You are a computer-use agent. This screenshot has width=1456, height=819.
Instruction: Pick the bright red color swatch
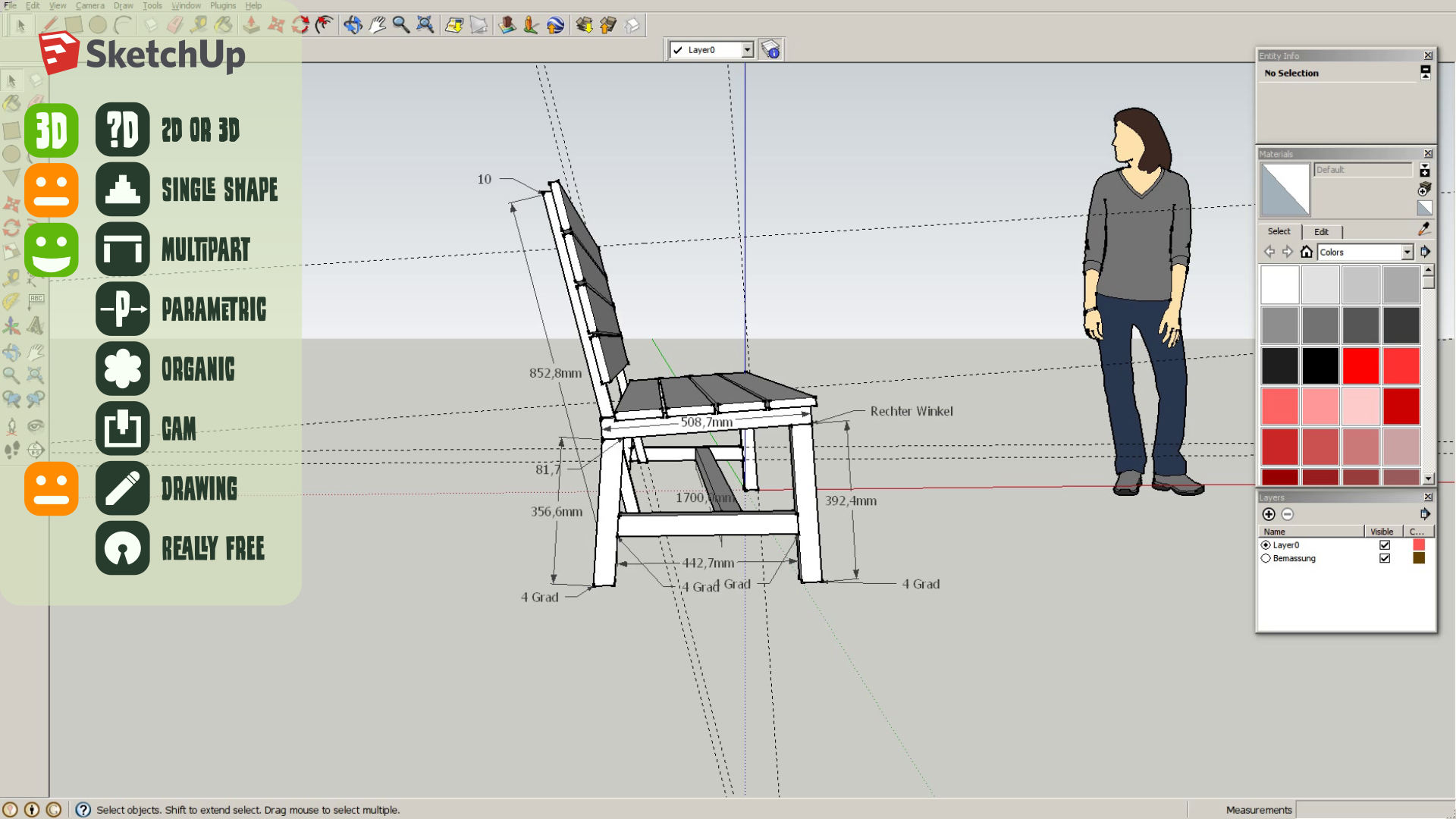(x=1360, y=366)
